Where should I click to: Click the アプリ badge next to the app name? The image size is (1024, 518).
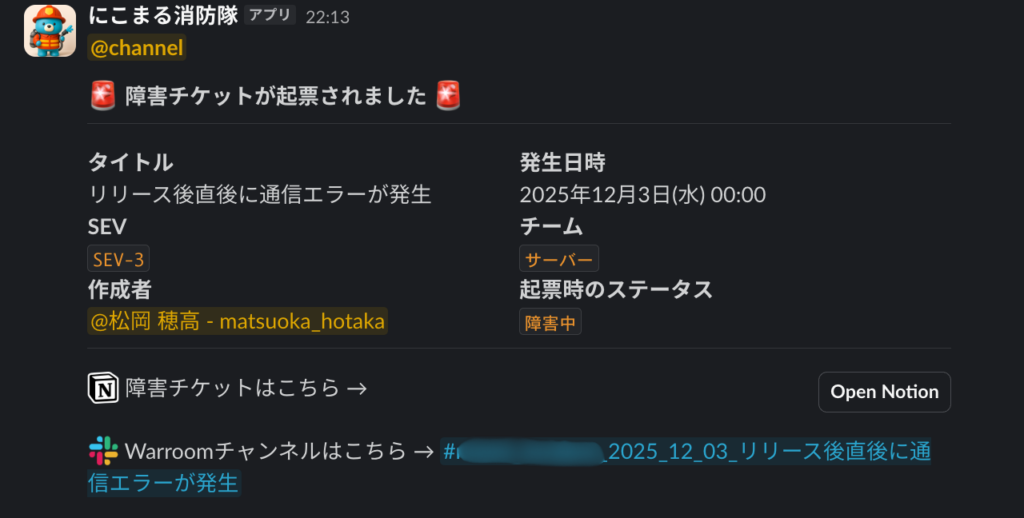pos(270,16)
